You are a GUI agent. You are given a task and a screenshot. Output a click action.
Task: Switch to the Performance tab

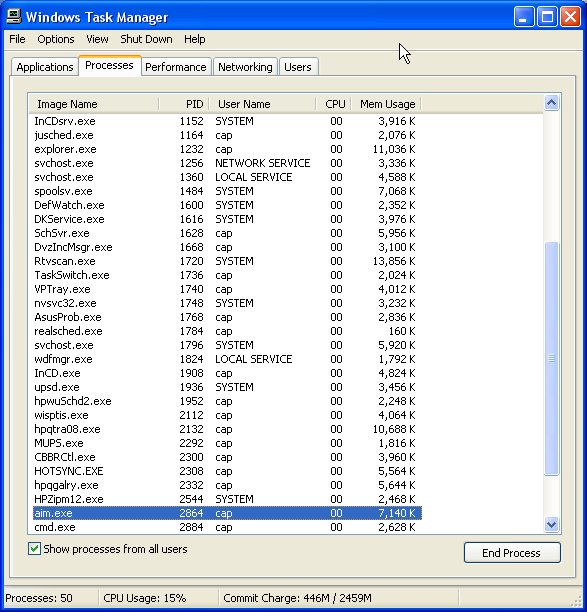click(x=176, y=67)
